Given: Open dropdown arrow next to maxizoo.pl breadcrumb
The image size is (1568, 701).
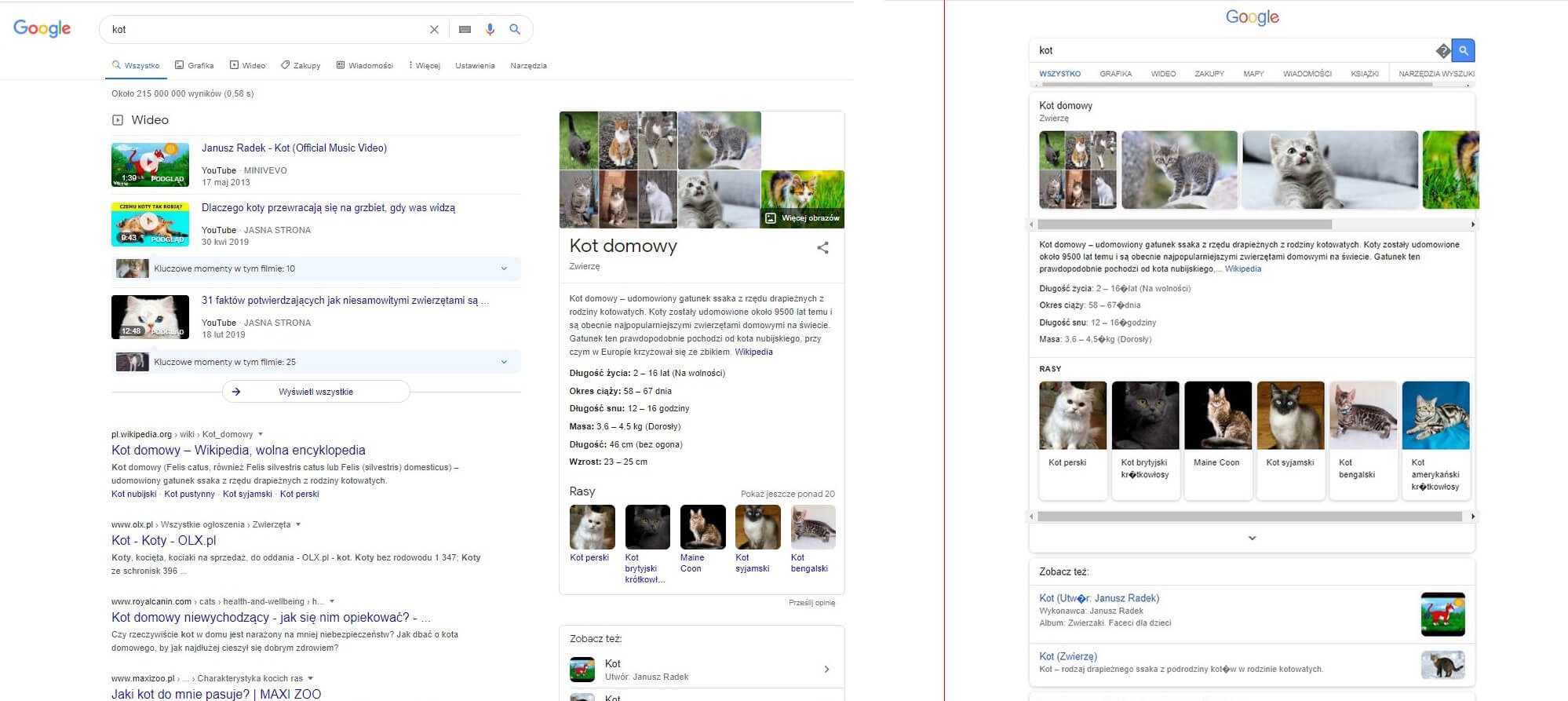Looking at the screenshot, I should tap(311, 678).
